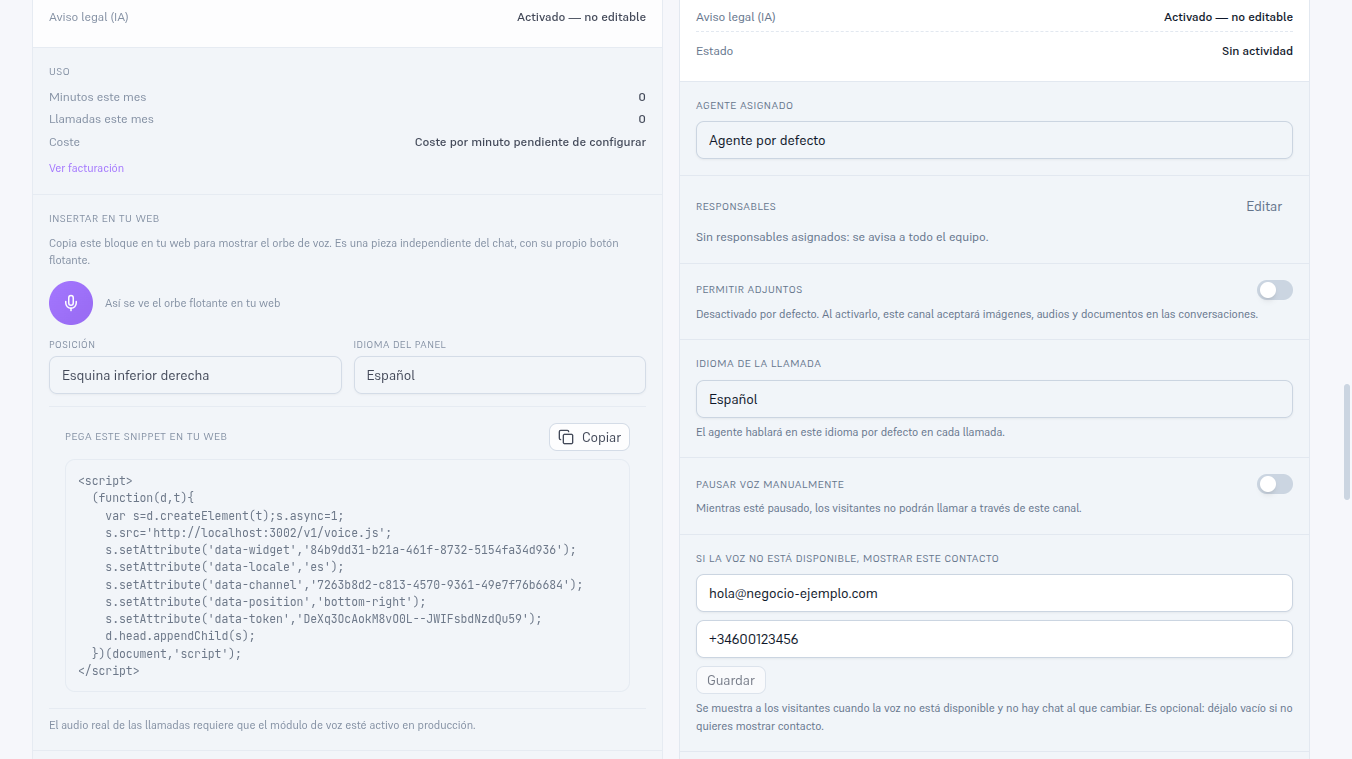This screenshot has height=759, width=1352.
Task: Open the Idioma de la llamada dropdown
Action: point(994,399)
